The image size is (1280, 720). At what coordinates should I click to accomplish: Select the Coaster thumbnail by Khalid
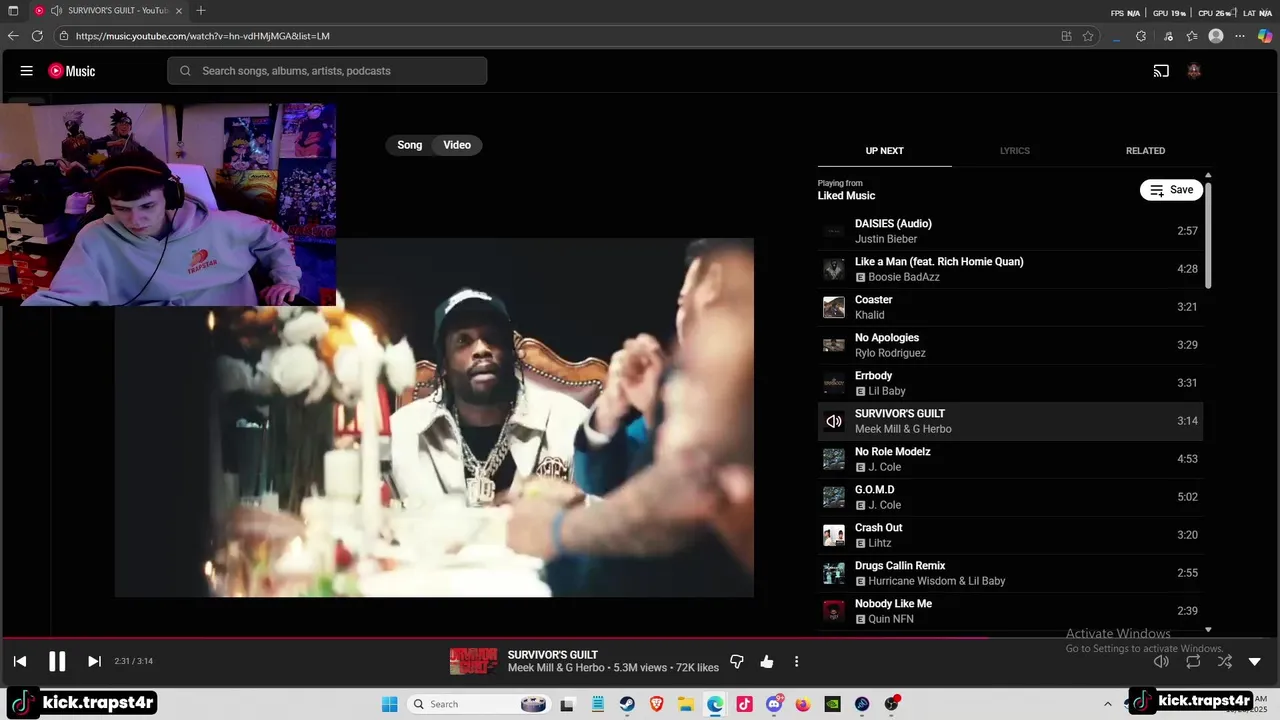[x=834, y=307]
